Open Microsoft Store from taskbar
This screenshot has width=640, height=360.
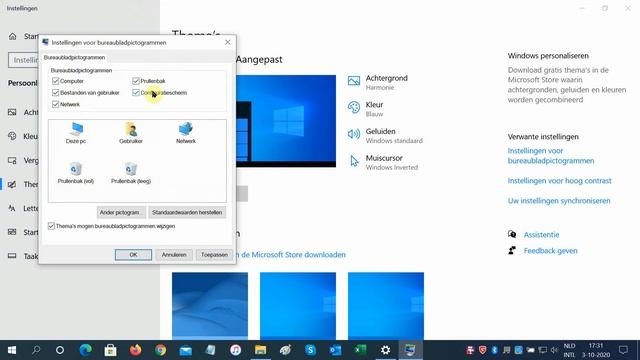tap(110, 350)
